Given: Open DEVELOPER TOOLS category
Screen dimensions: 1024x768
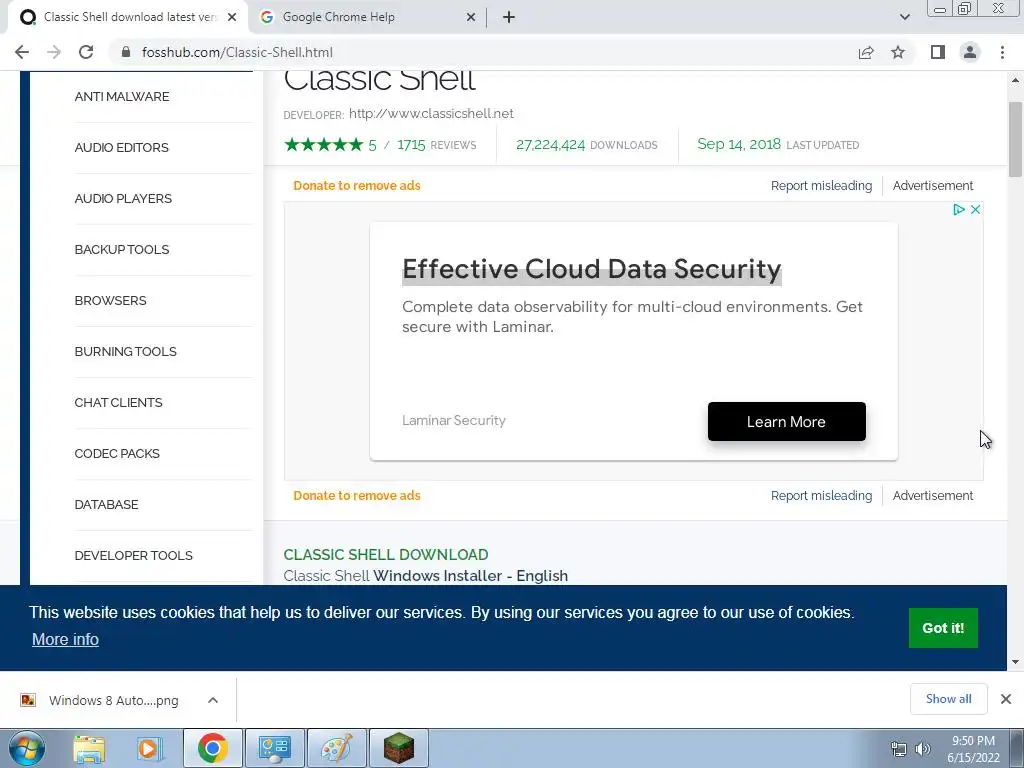Looking at the screenshot, I should point(133,555).
